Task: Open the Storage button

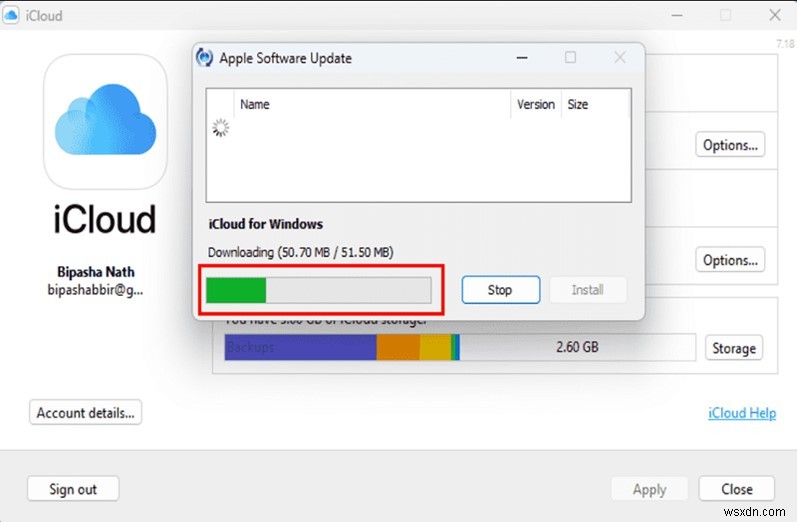Action: (x=734, y=348)
